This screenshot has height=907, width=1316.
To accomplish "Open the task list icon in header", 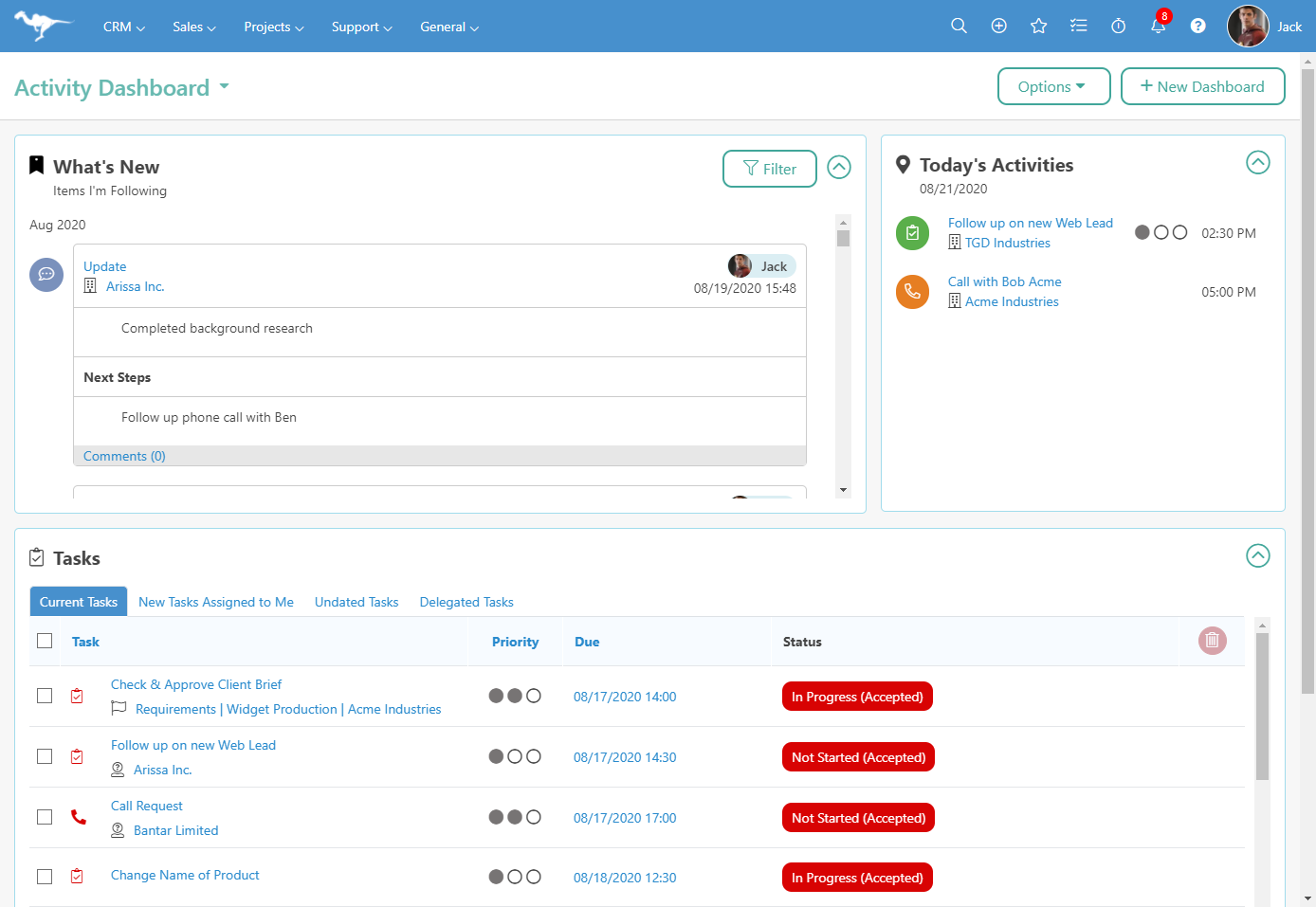I will [1078, 26].
